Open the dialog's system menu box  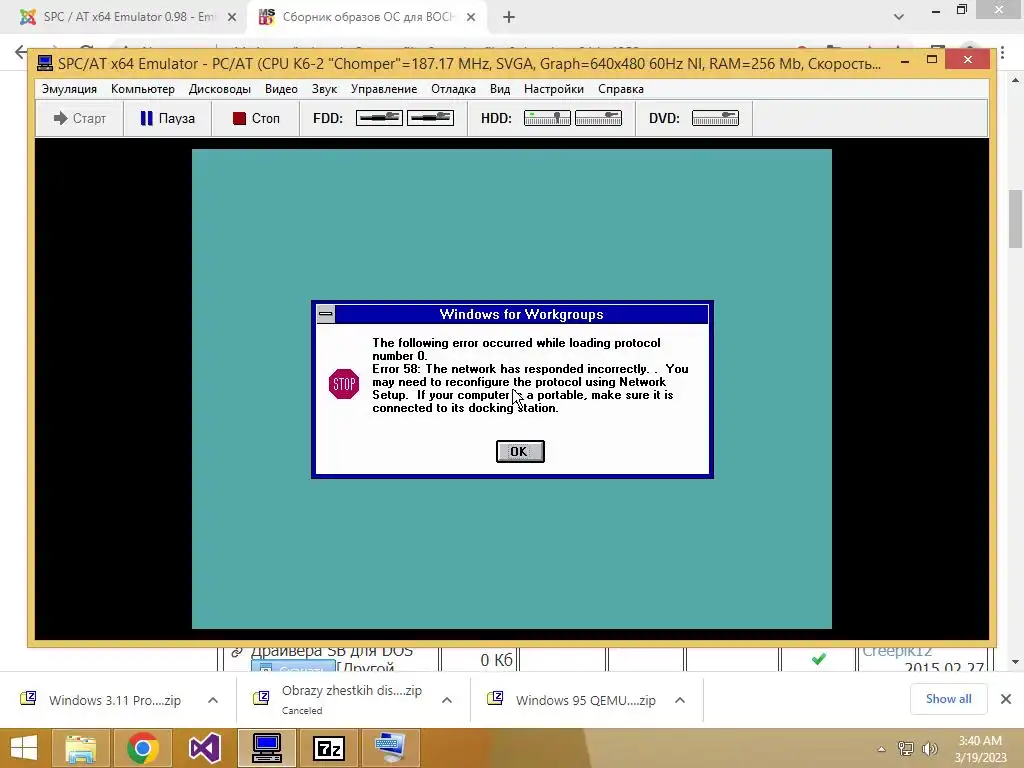click(x=325, y=314)
